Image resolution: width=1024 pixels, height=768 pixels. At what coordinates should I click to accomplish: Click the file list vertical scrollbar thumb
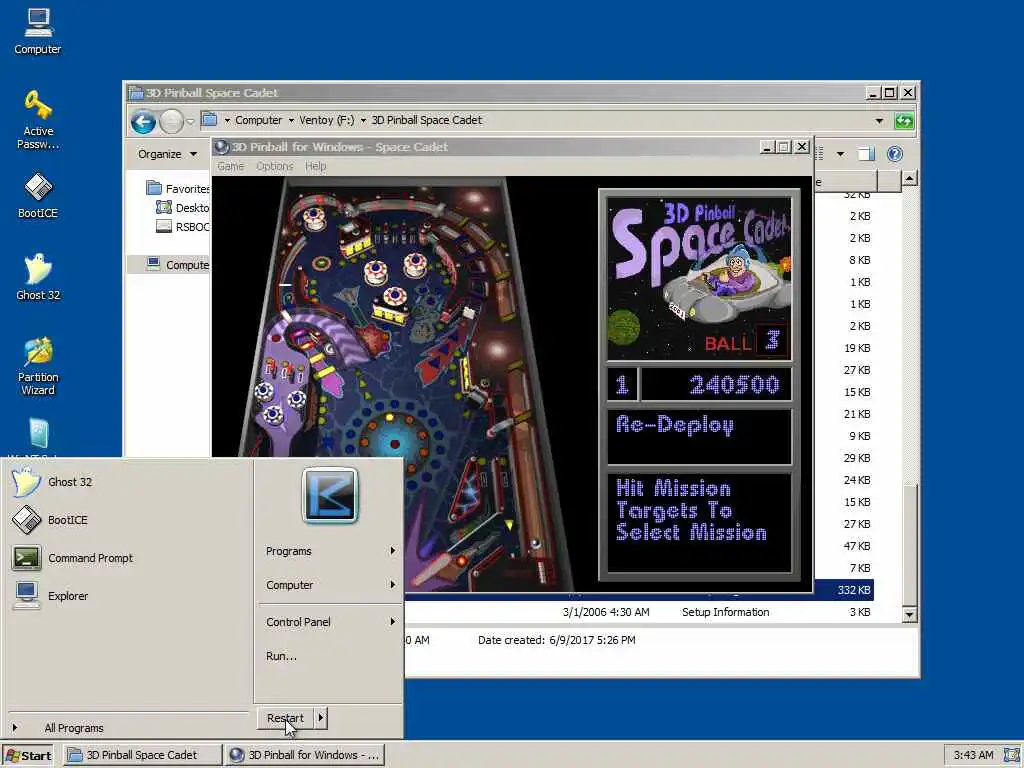pos(909,545)
